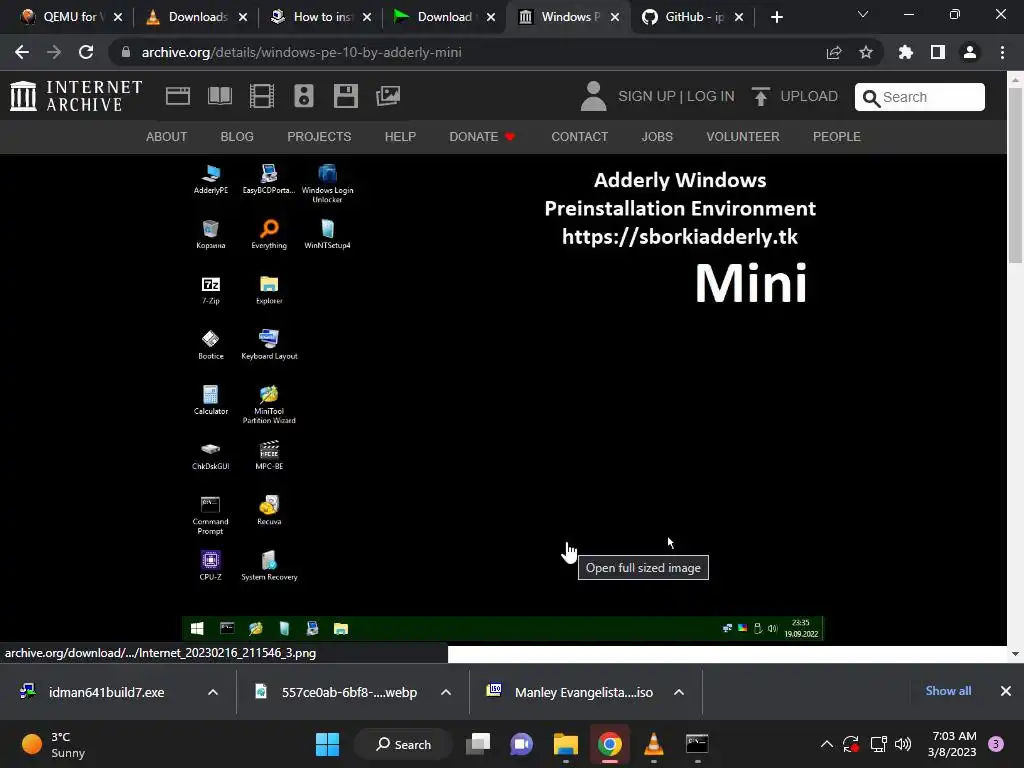The height and width of the screenshot is (768, 1024).
Task: Switch to the Download tab with green arrow
Action: point(445,17)
